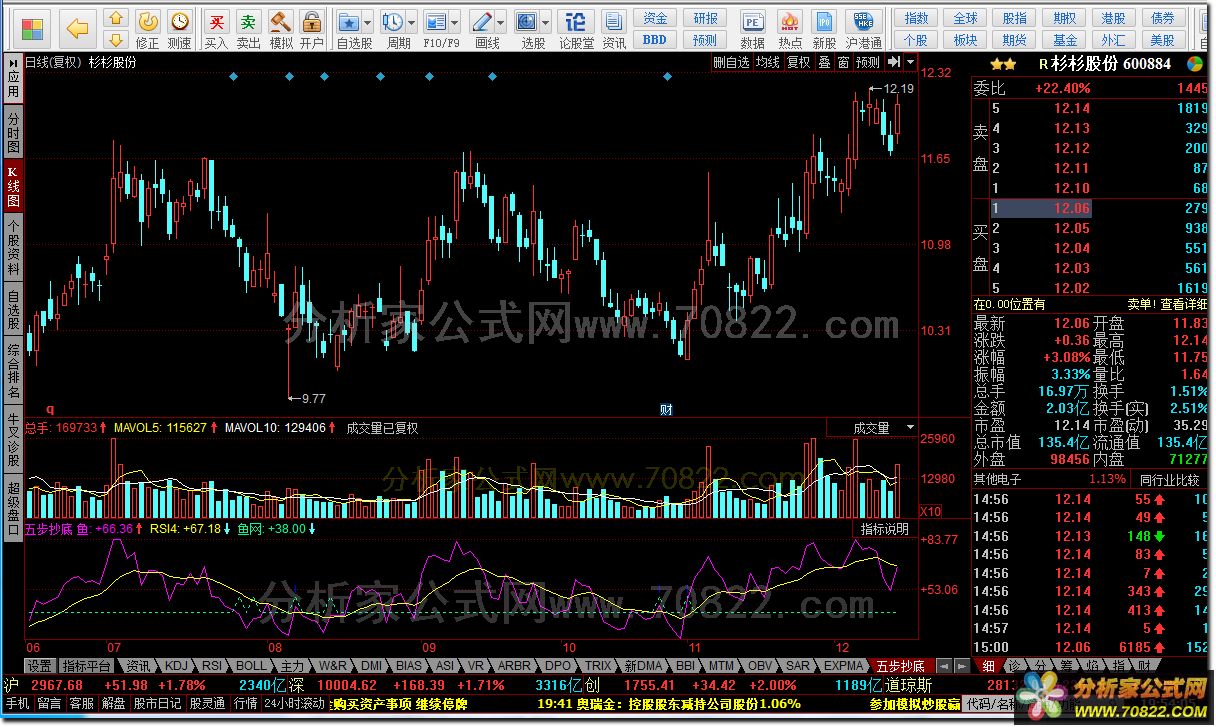Click the 卖出 sell icon

(248, 29)
